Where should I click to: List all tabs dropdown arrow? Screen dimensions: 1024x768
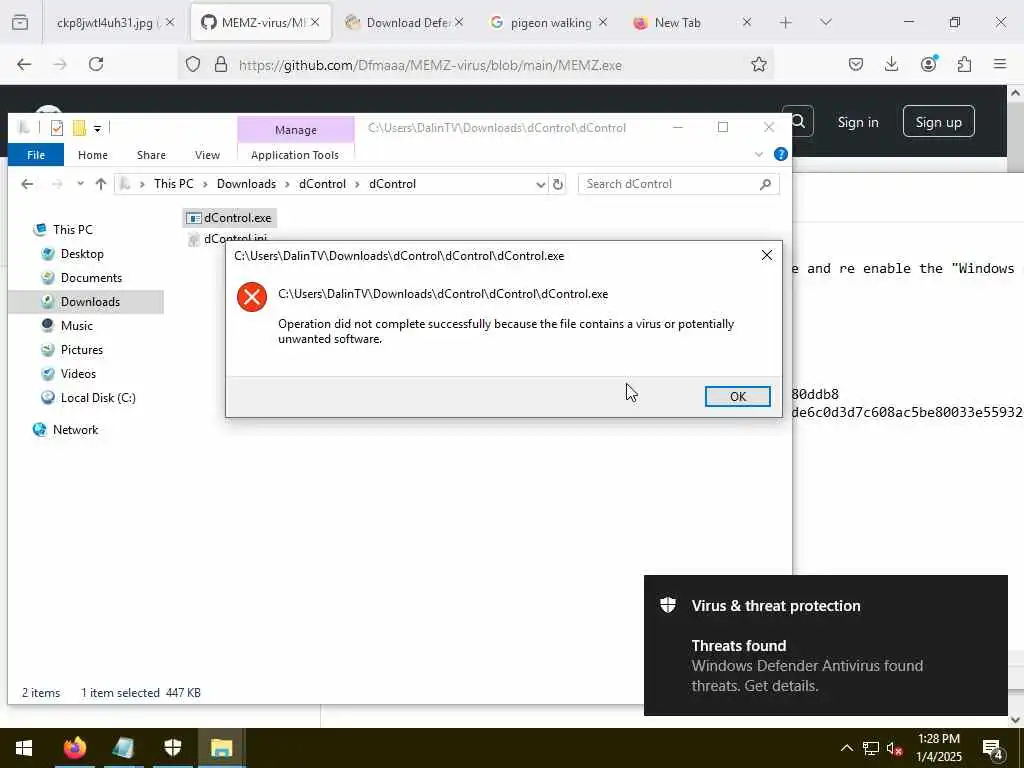click(x=825, y=23)
